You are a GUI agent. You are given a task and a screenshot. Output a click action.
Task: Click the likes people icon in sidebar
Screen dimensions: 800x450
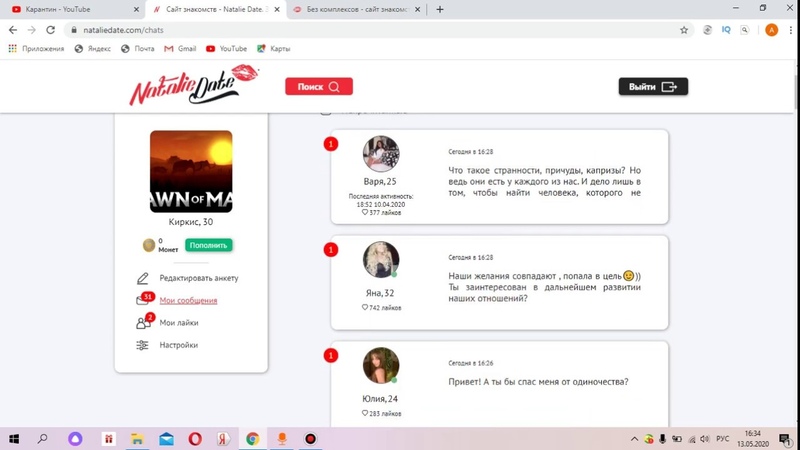tap(143, 323)
